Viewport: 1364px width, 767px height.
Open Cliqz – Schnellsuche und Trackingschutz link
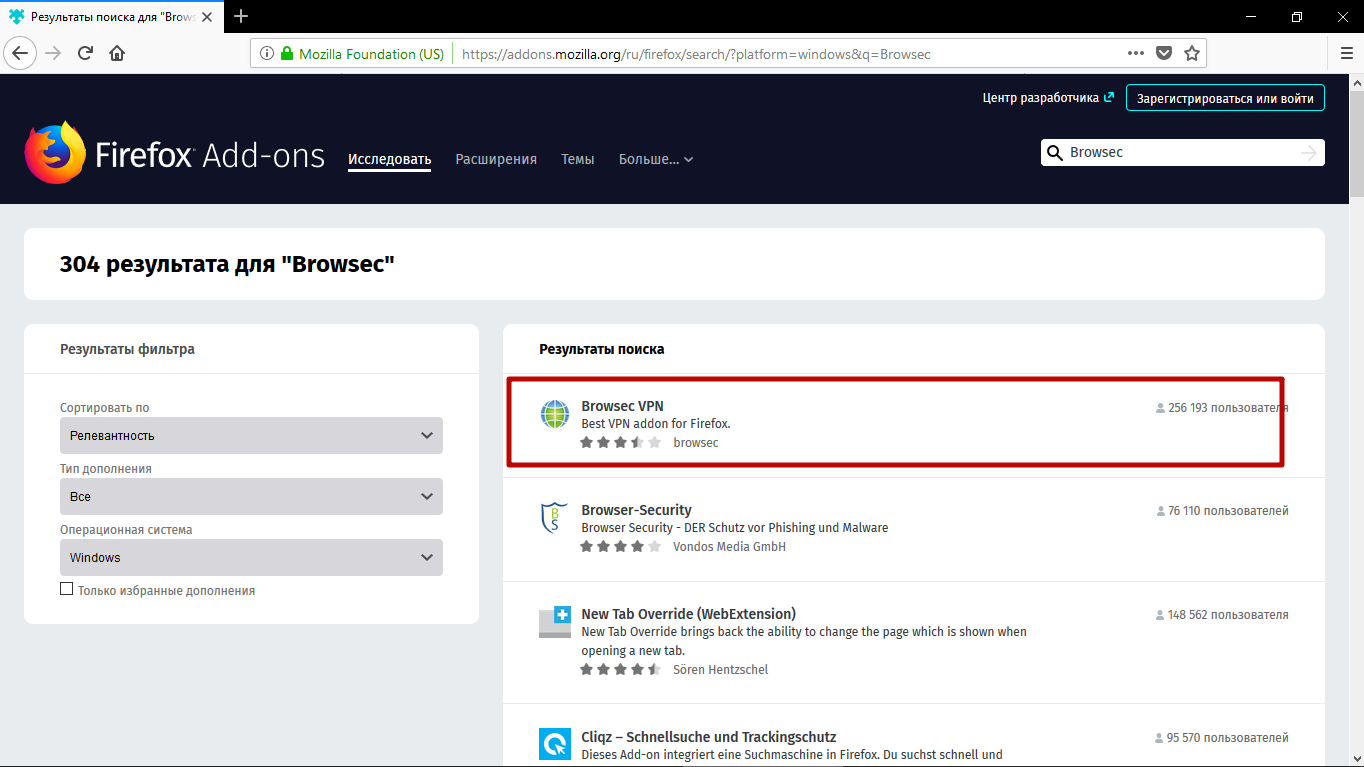pyautogui.click(x=708, y=737)
